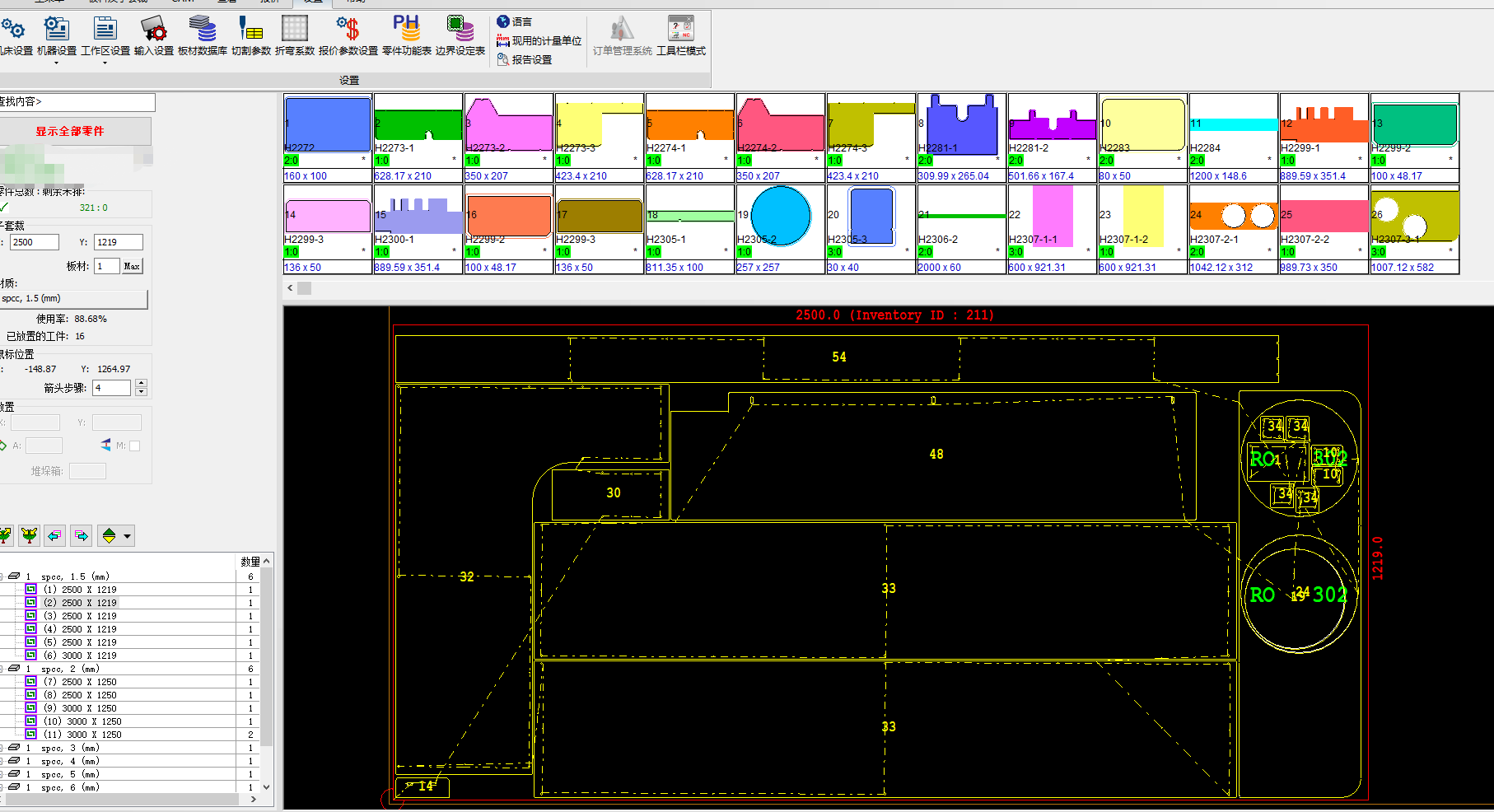Viewport: 1494px width, 812px height.
Task: Select blue part thumbnail H2272
Action: click(x=328, y=138)
